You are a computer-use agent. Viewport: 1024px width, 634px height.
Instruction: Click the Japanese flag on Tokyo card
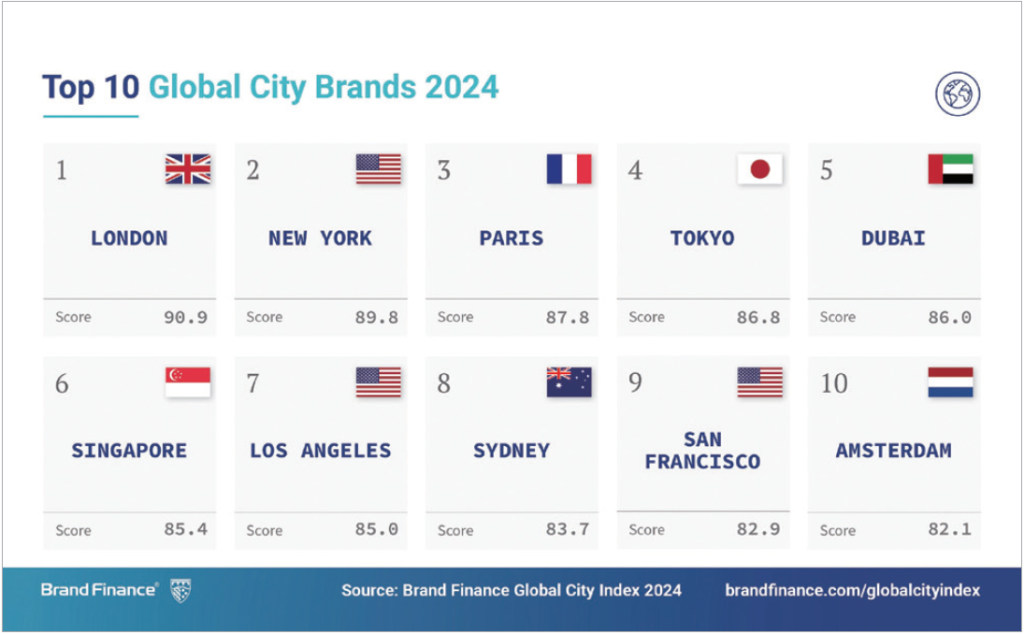coord(760,169)
